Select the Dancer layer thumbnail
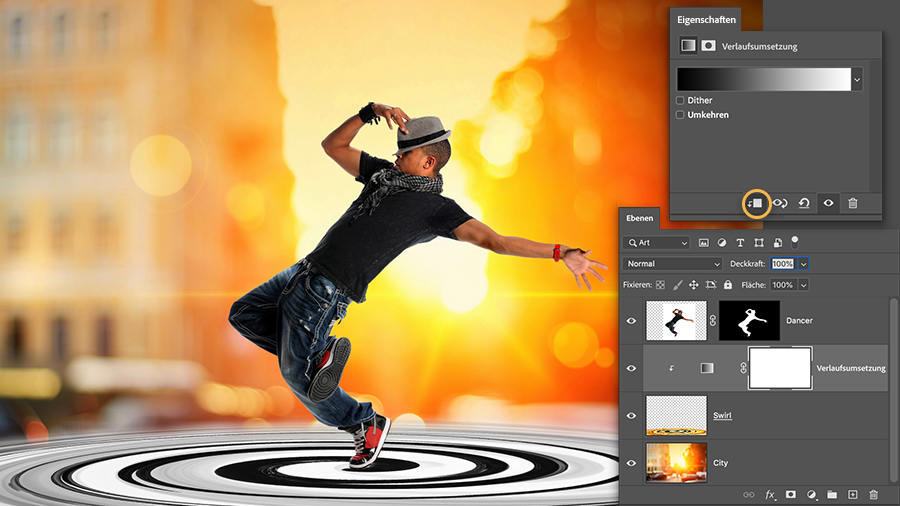Image resolution: width=900 pixels, height=506 pixels. (676, 321)
